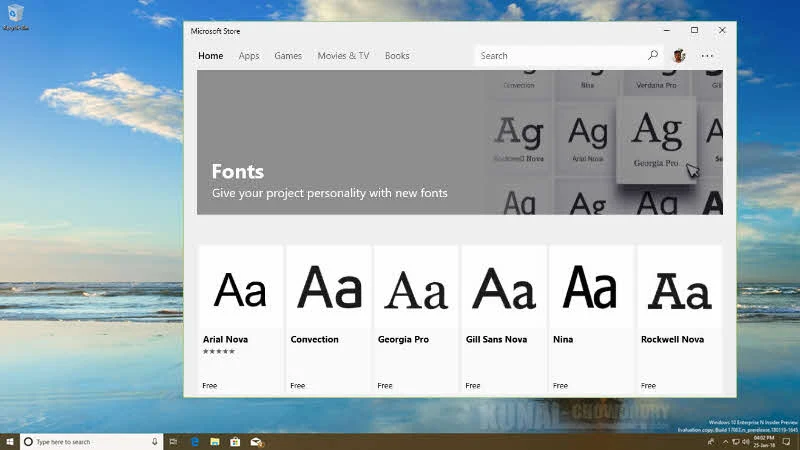Open File Explorer from the taskbar
The height and width of the screenshot is (450, 800).
tap(215, 442)
